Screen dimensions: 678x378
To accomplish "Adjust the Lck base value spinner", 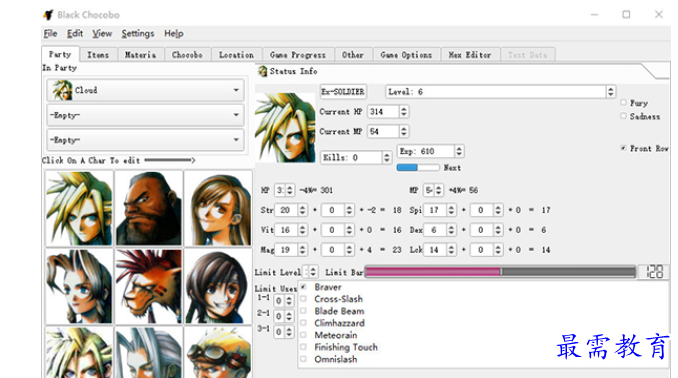I will pyautogui.click(x=451, y=250).
